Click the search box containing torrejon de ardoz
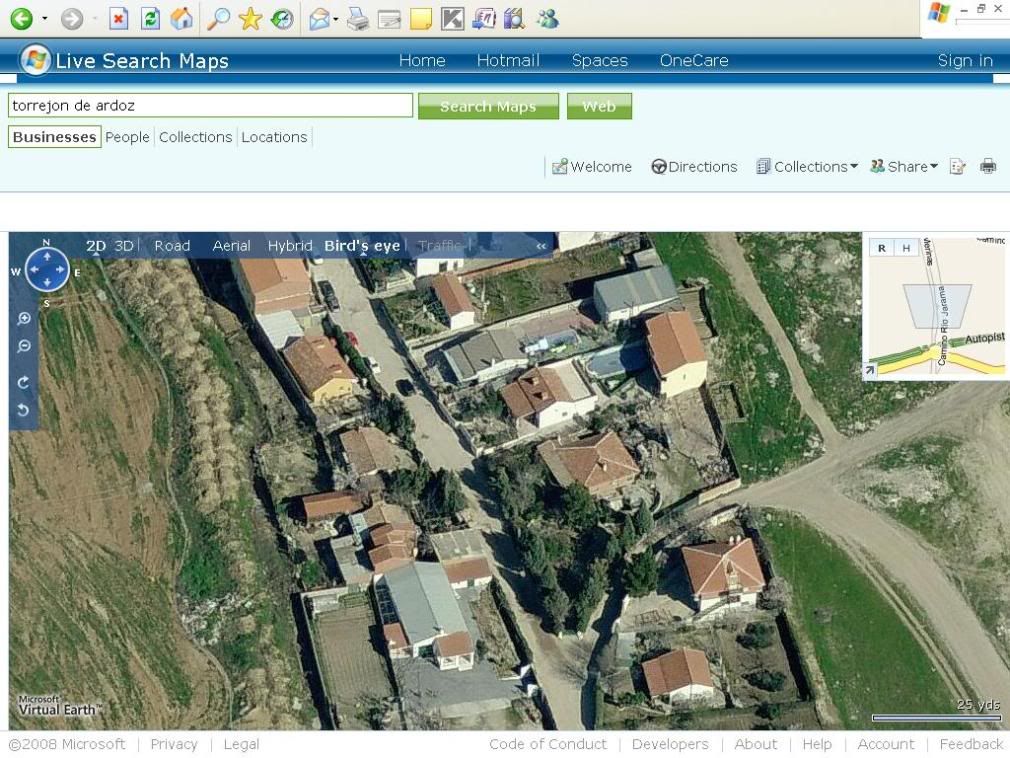The height and width of the screenshot is (758, 1010). point(210,105)
